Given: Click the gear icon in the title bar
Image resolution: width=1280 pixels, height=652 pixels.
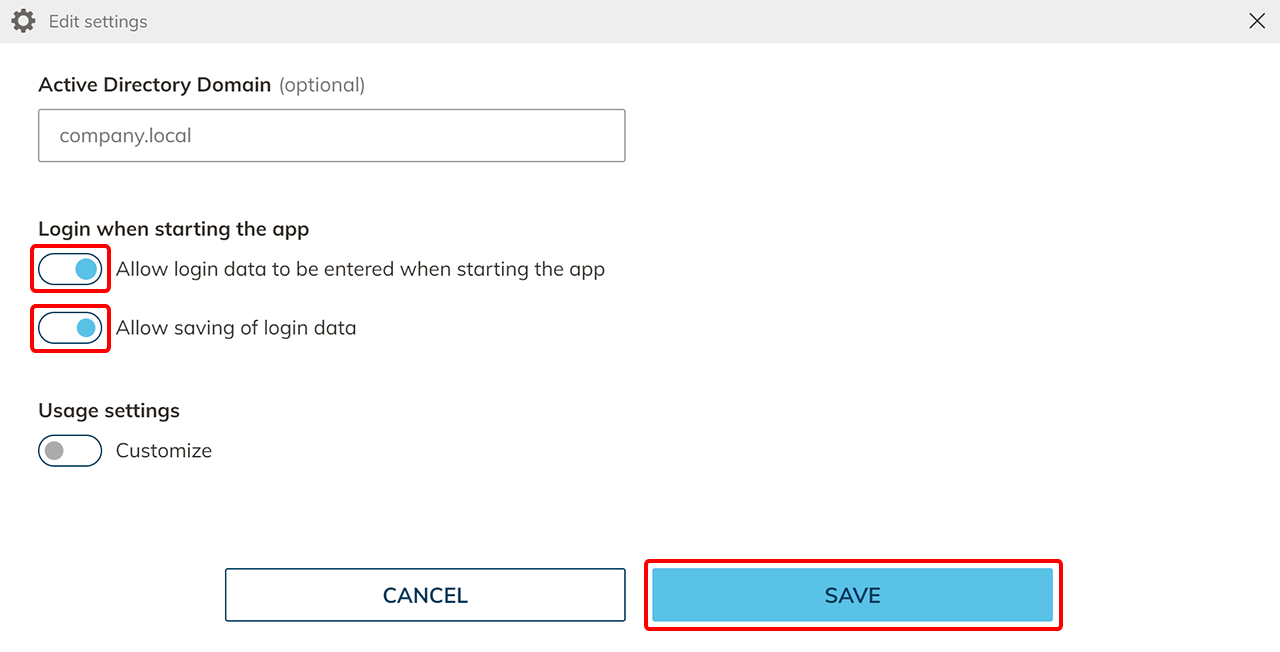Looking at the screenshot, I should (x=23, y=21).
